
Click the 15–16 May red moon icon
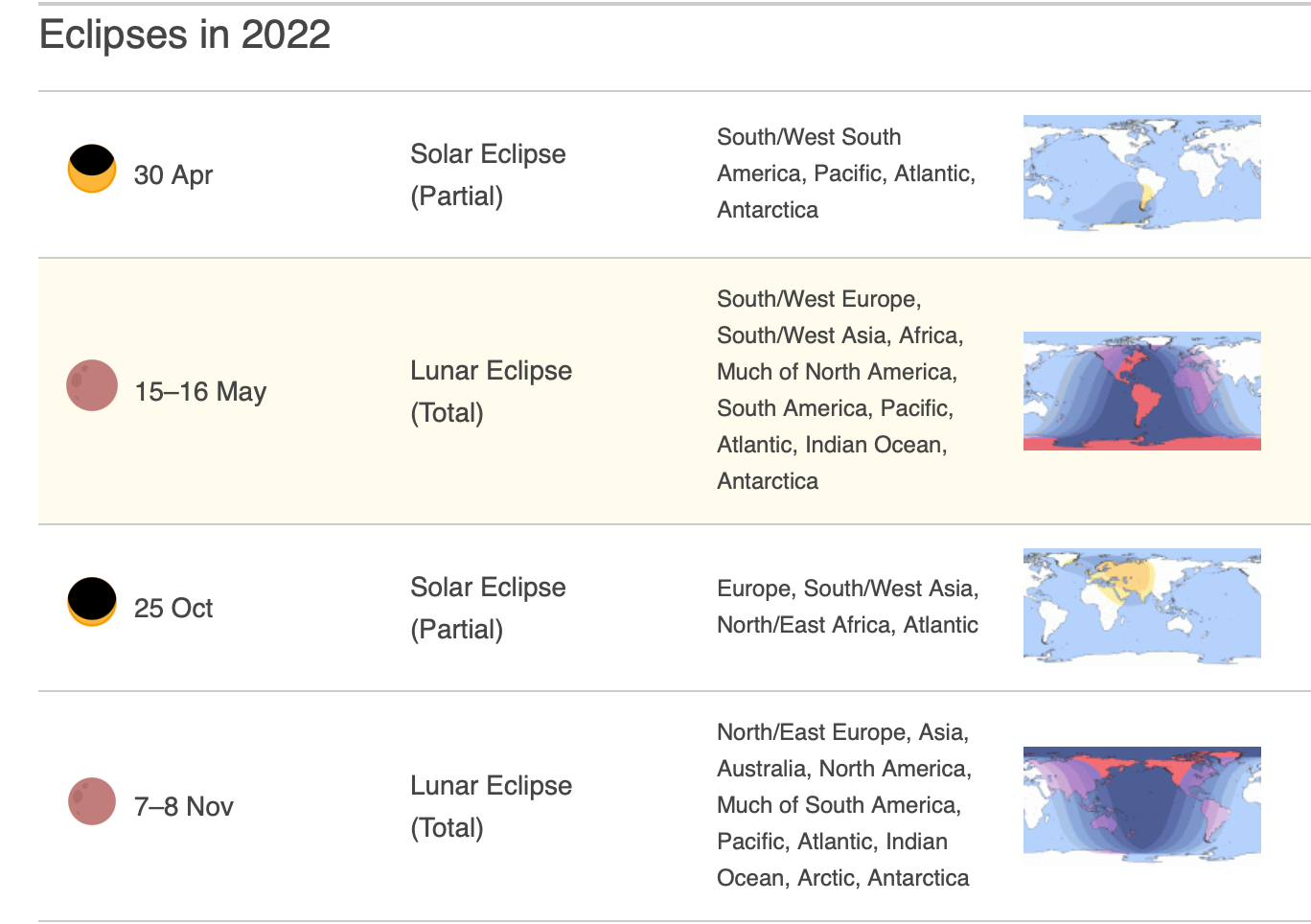[92, 385]
